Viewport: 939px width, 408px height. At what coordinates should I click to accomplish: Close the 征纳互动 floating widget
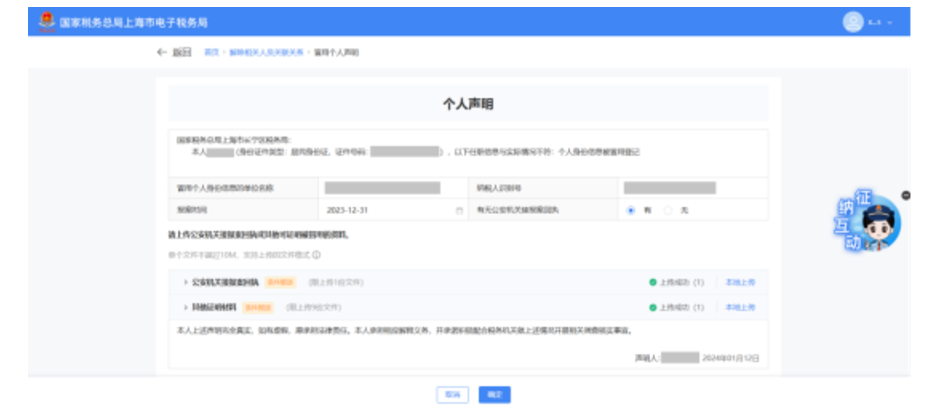[x=906, y=195]
